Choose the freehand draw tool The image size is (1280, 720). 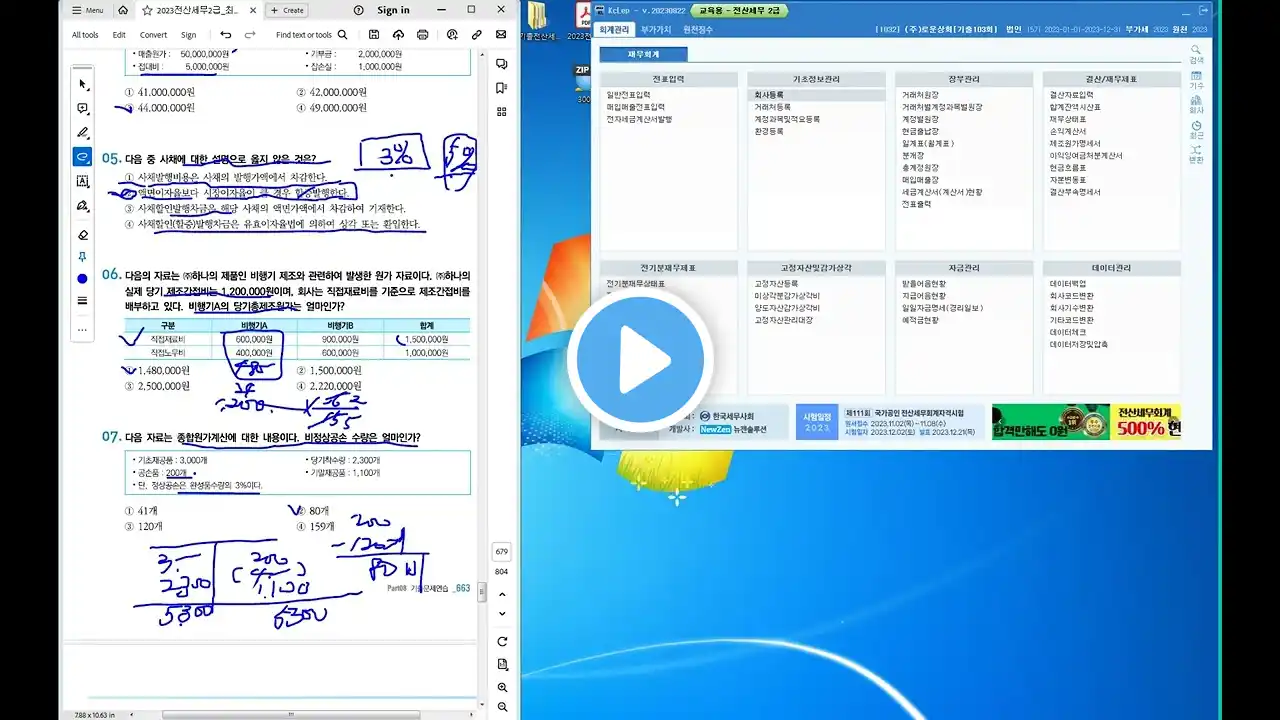coord(82,157)
